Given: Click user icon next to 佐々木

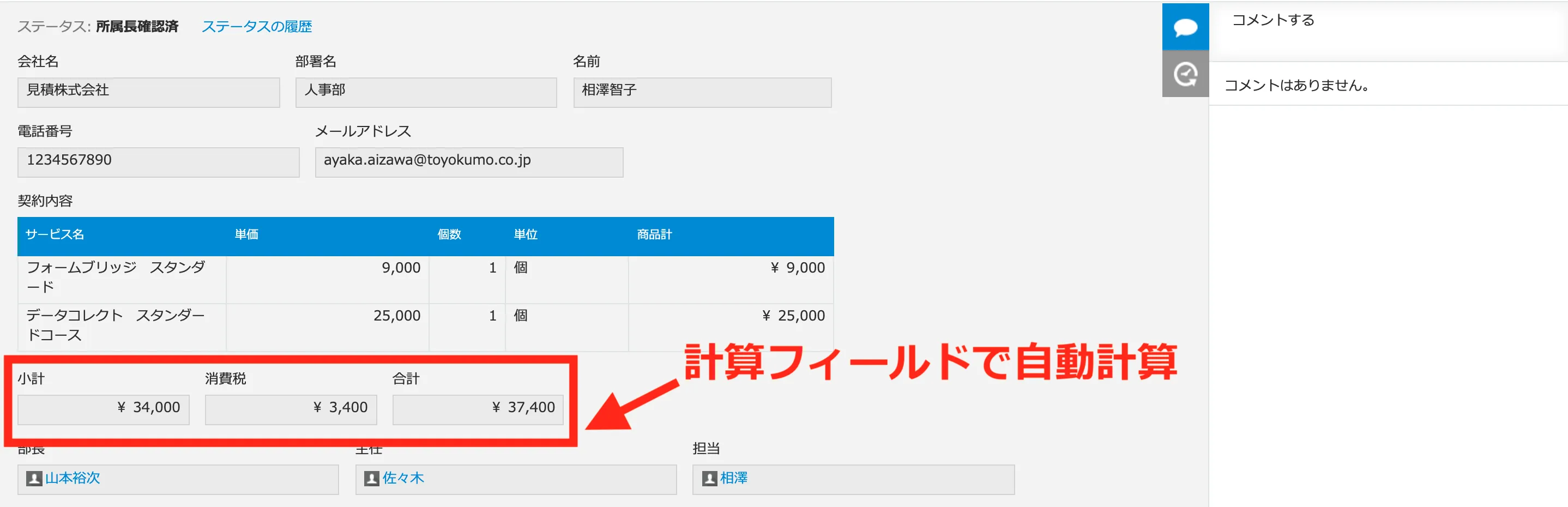Looking at the screenshot, I should click(371, 479).
